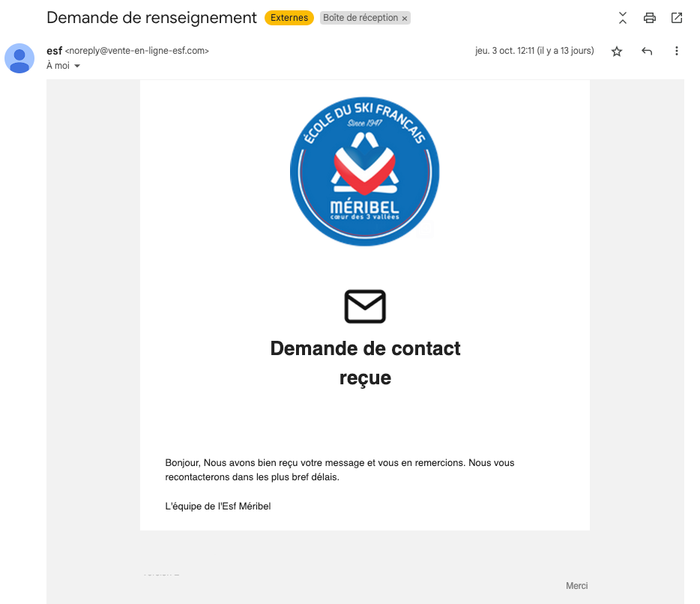Click the noreply@vente-en-ligne-esf.com address
This screenshot has width=700, height=604.
pos(137,51)
